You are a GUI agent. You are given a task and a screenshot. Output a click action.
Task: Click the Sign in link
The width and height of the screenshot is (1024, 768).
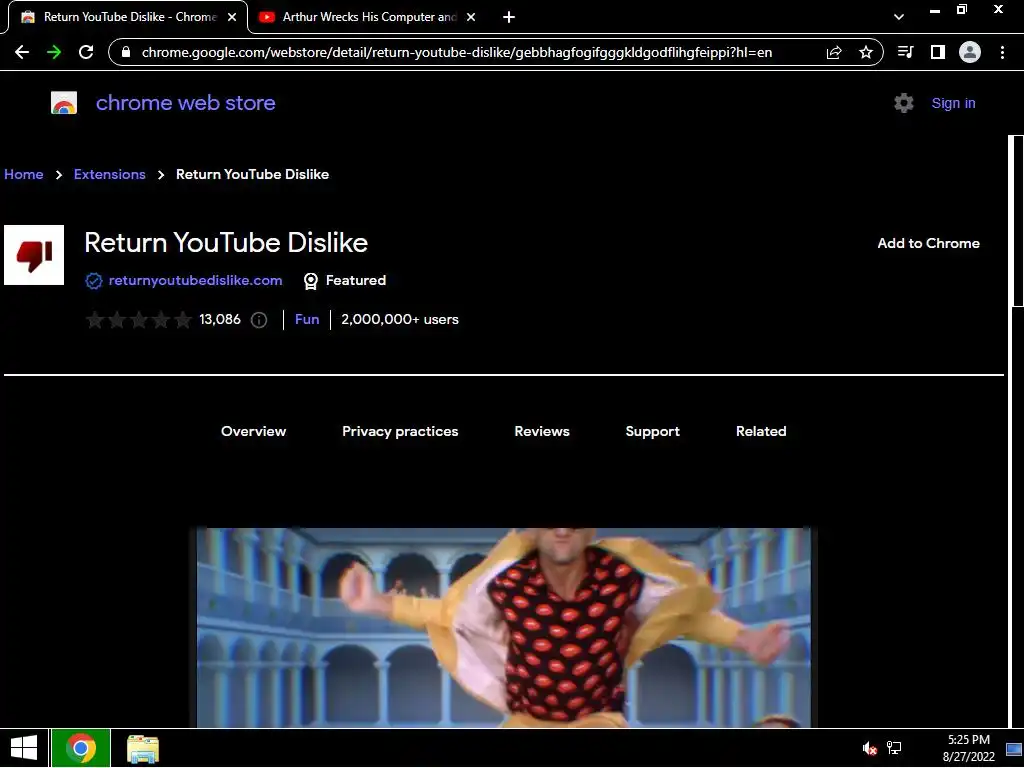click(953, 103)
